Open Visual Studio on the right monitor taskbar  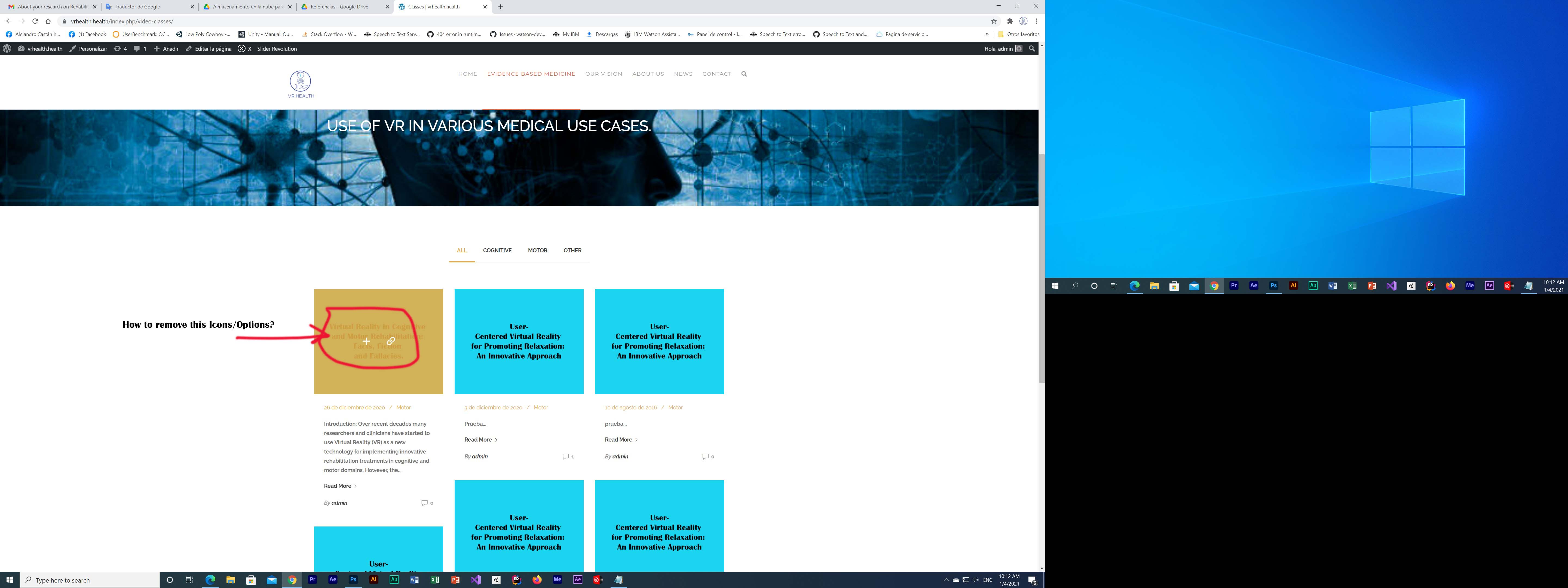click(x=1392, y=286)
